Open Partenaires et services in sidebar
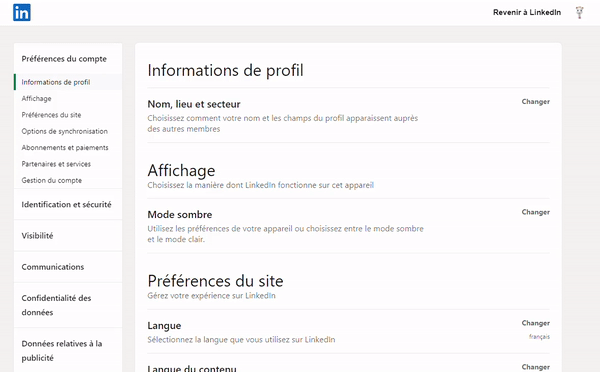600x372 pixels. coord(56,164)
